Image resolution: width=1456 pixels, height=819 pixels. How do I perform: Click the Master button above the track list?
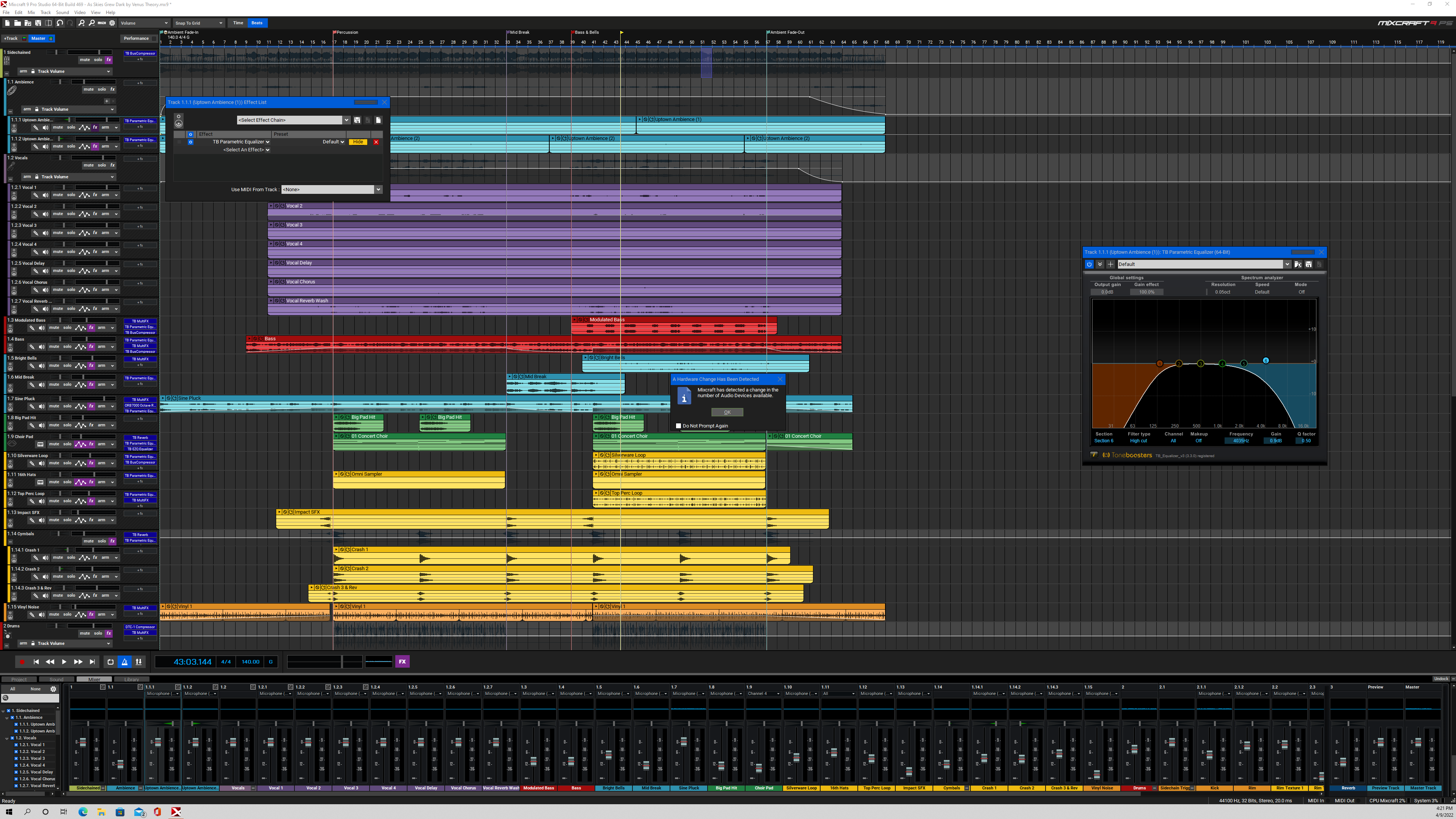tap(41, 38)
